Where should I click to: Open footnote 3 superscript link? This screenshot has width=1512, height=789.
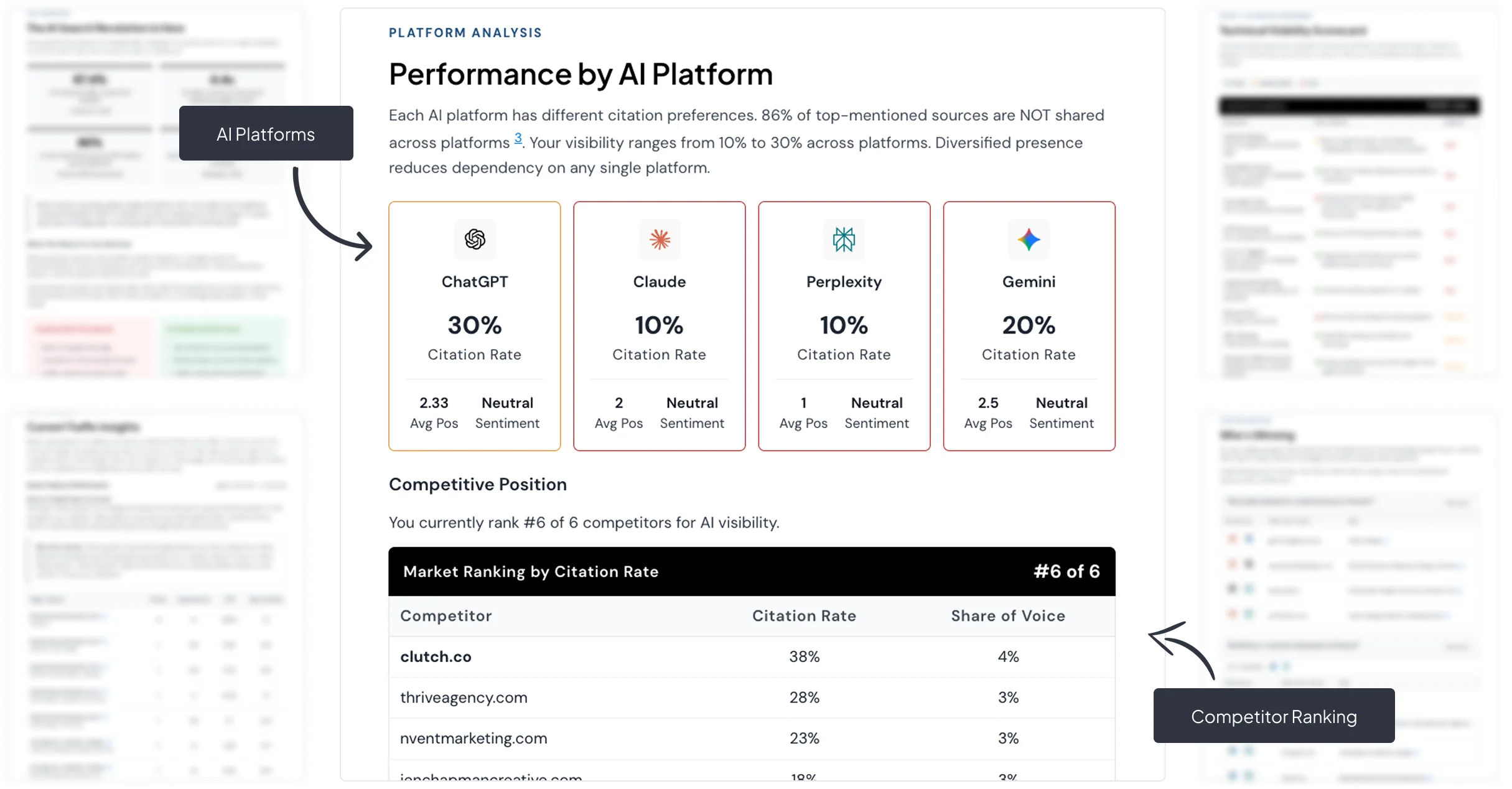pos(518,139)
